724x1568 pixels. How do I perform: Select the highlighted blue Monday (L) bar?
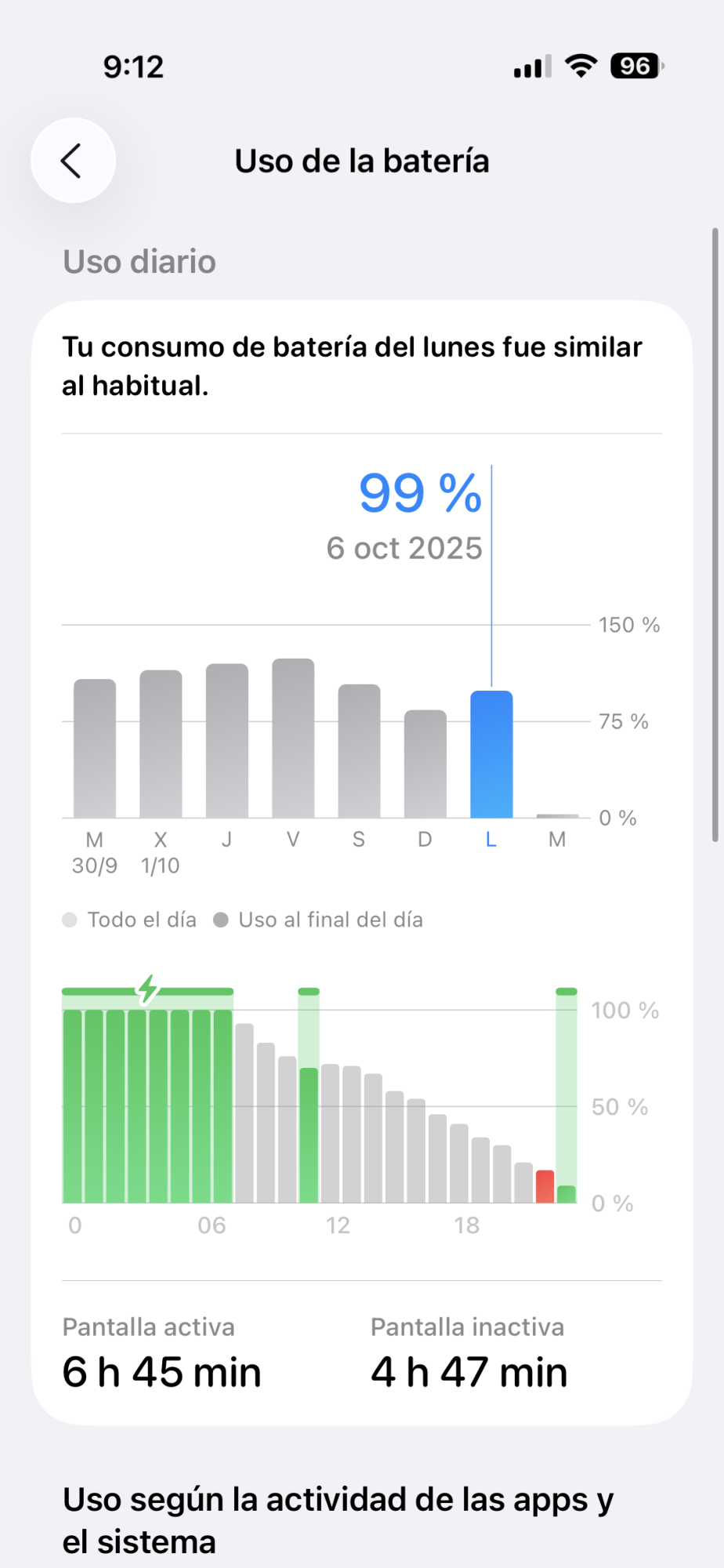click(491, 754)
